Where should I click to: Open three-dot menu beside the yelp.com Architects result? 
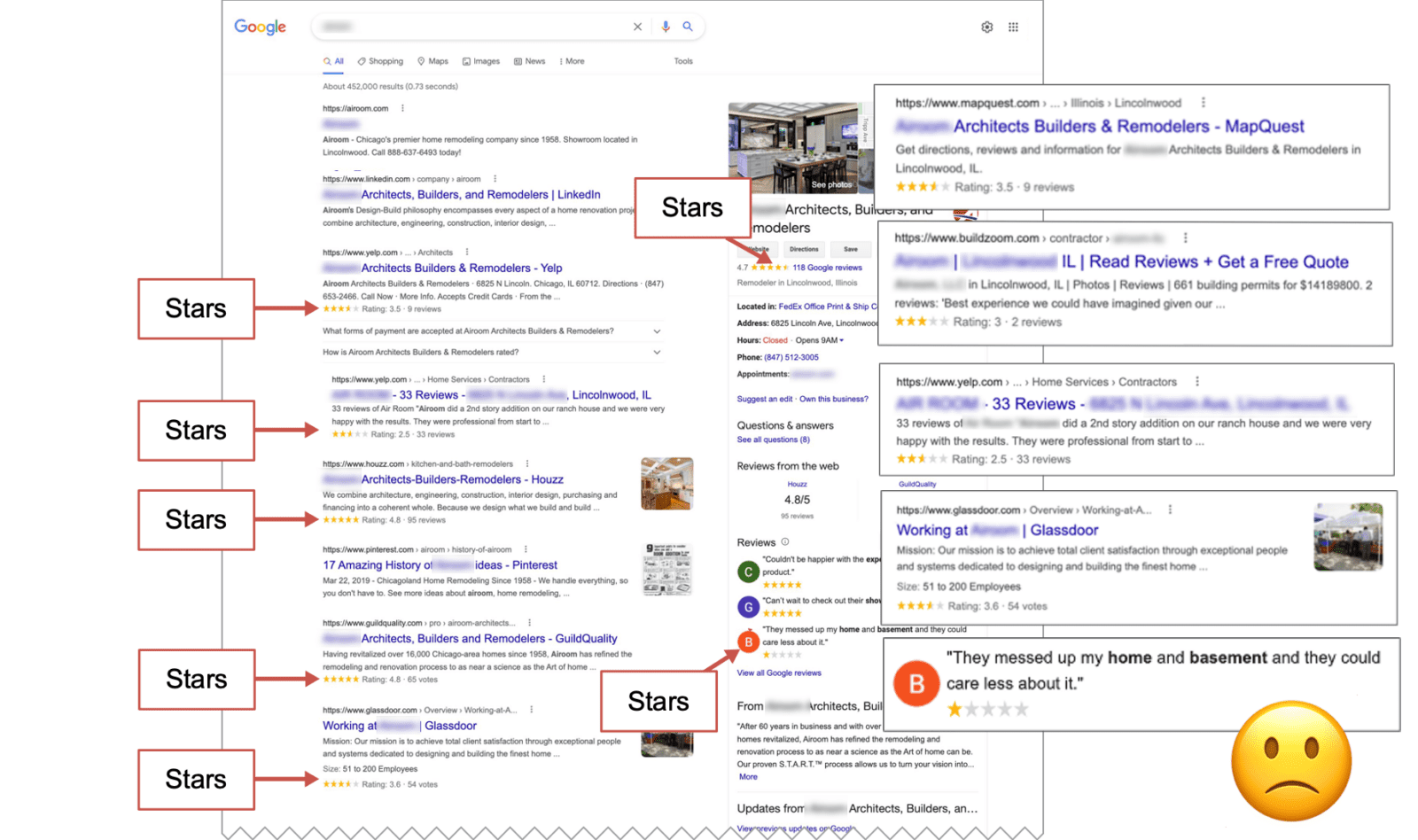coord(467,253)
